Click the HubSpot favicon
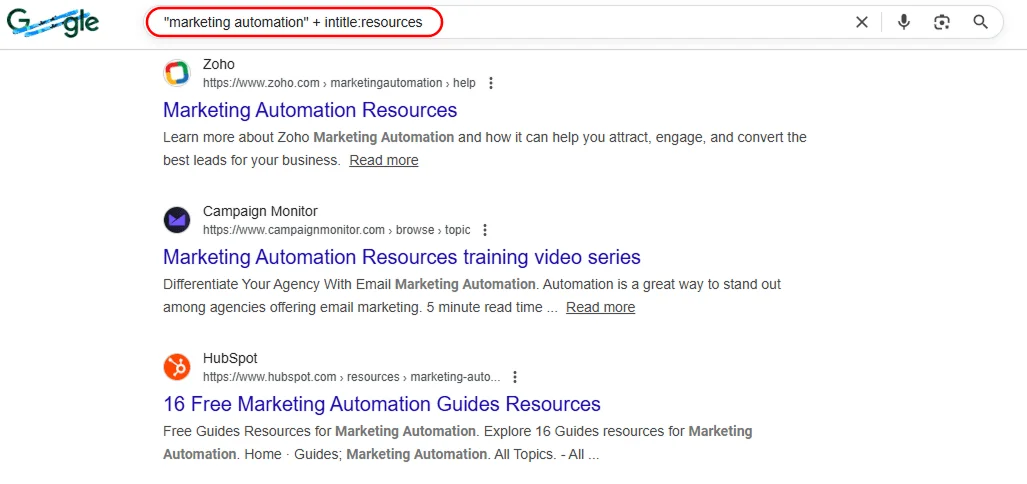The width and height of the screenshot is (1027, 484). click(177, 367)
